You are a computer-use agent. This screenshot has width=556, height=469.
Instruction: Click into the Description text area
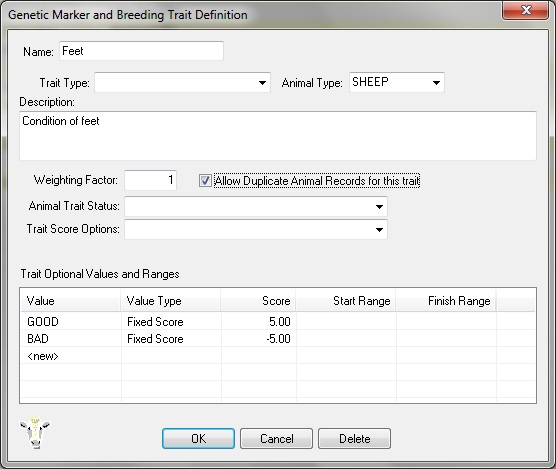(x=278, y=136)
